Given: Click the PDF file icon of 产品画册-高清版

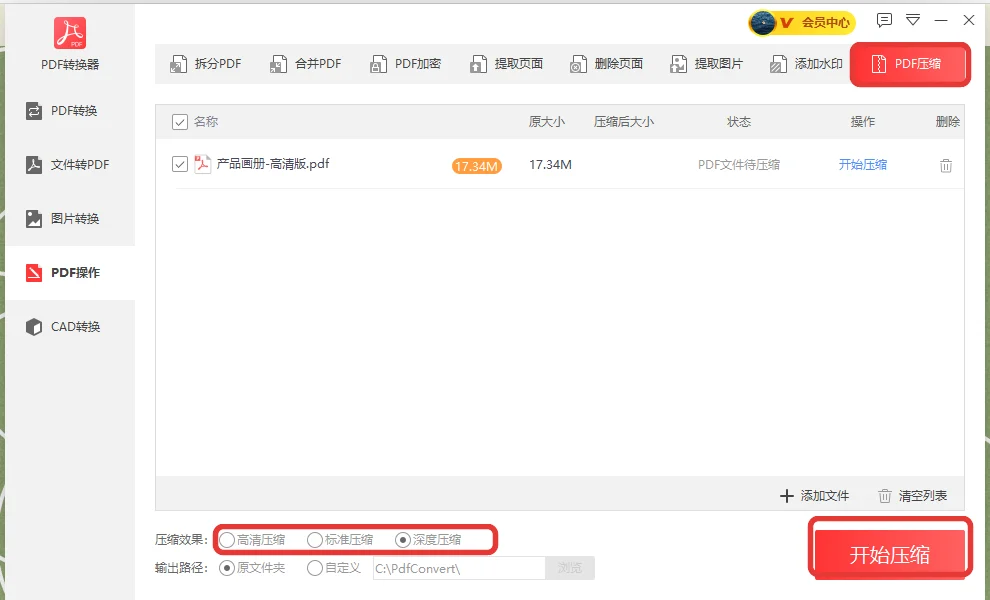Looking at the screenshot, I should [202, 164].
